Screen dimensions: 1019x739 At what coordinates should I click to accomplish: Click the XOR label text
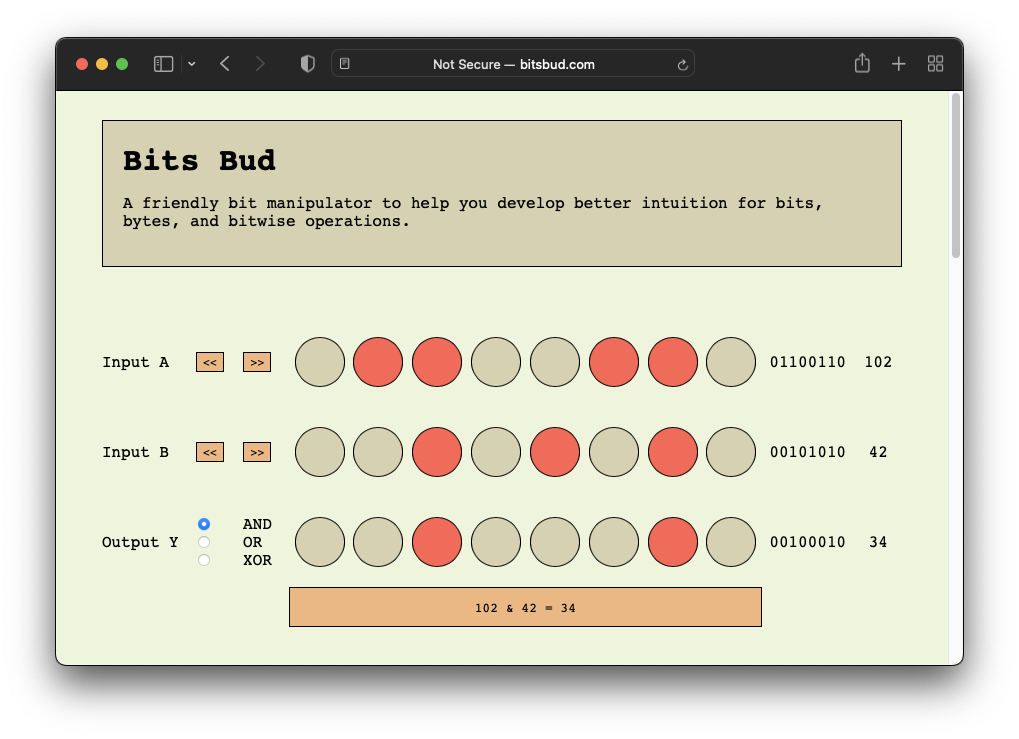(257, 560)
